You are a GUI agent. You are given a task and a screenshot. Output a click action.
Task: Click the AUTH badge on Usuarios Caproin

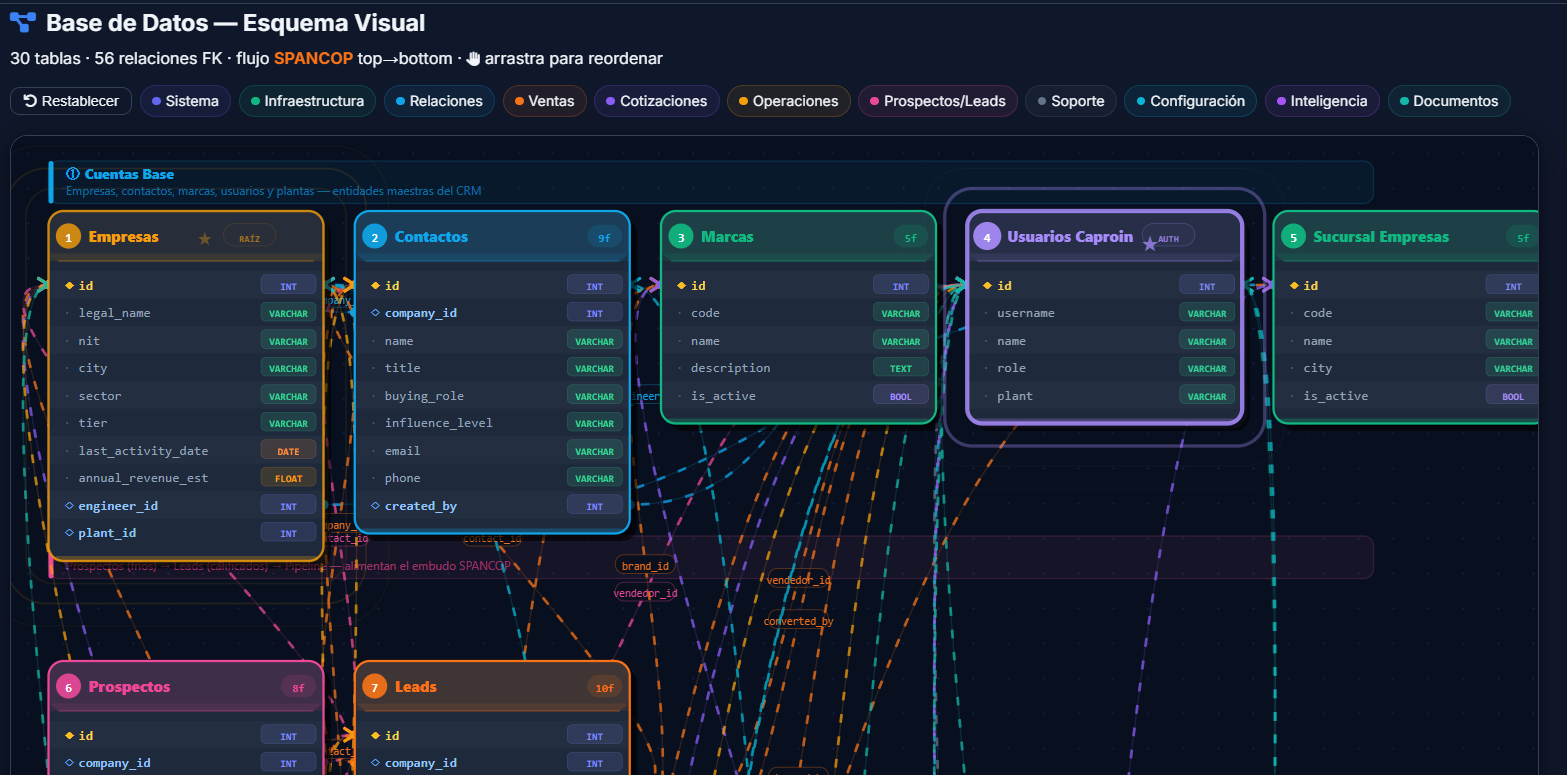(1168, 238)
